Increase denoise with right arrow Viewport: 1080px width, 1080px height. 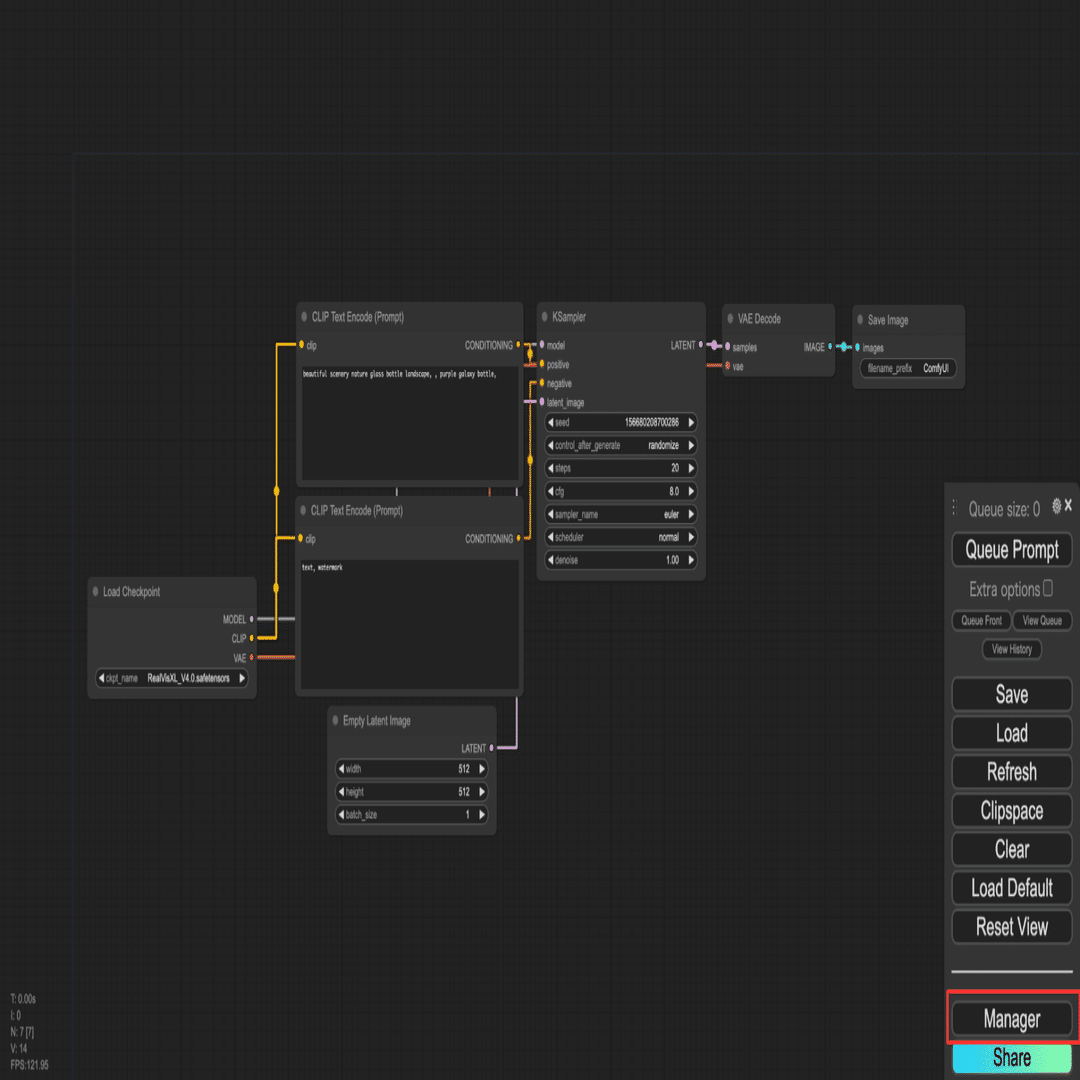(x=691, y=560)
